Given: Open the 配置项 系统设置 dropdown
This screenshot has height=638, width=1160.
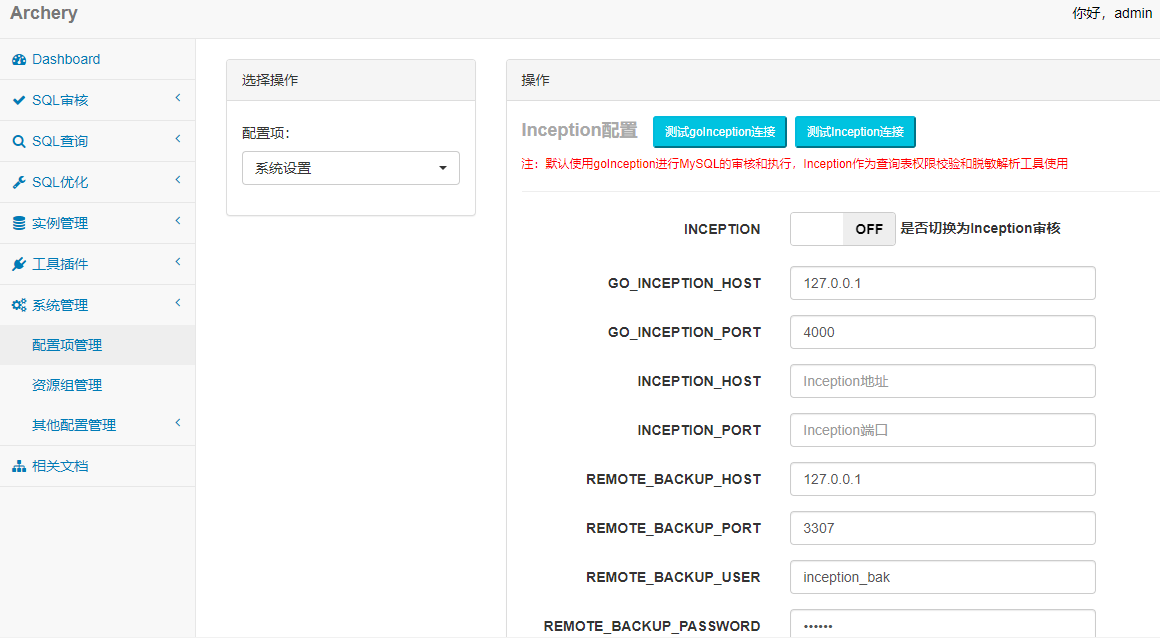Looking at the screenshot, I should [351, 168].
